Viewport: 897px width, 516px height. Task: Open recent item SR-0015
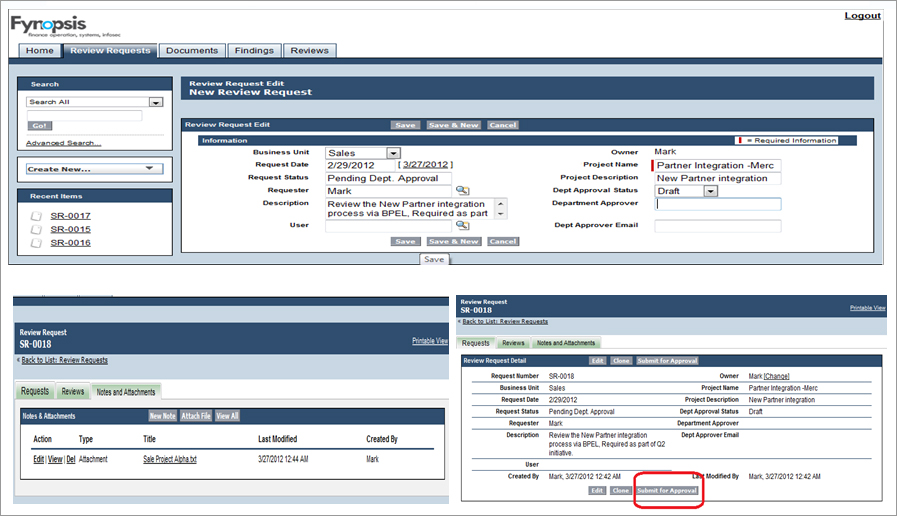(x=70, y=229)
